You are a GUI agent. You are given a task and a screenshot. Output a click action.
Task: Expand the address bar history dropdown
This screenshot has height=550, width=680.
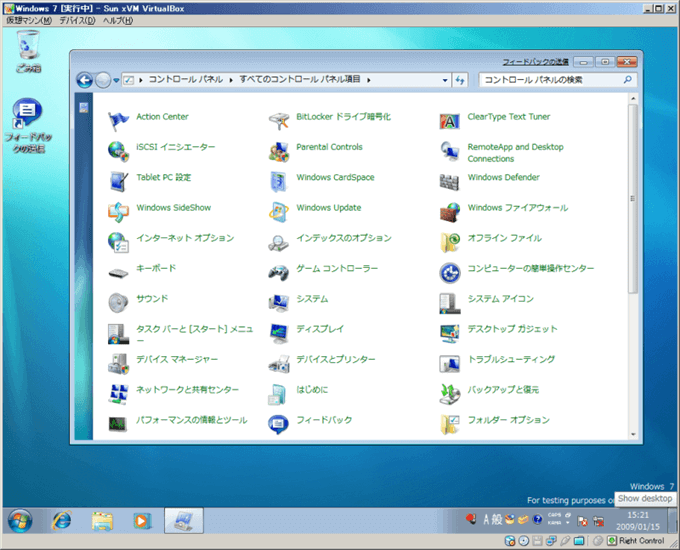tap(445, 80)
